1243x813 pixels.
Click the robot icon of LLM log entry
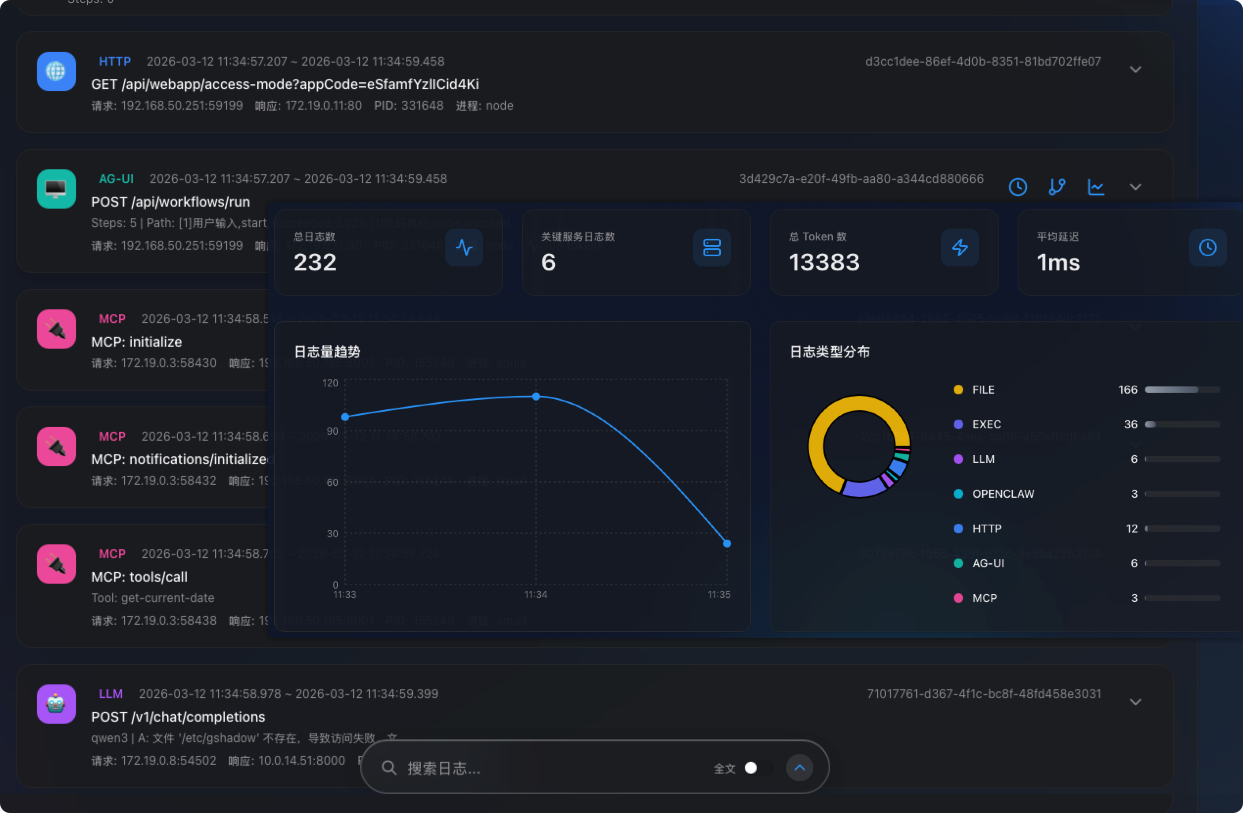pyautogui.click(x=56, y=704)
